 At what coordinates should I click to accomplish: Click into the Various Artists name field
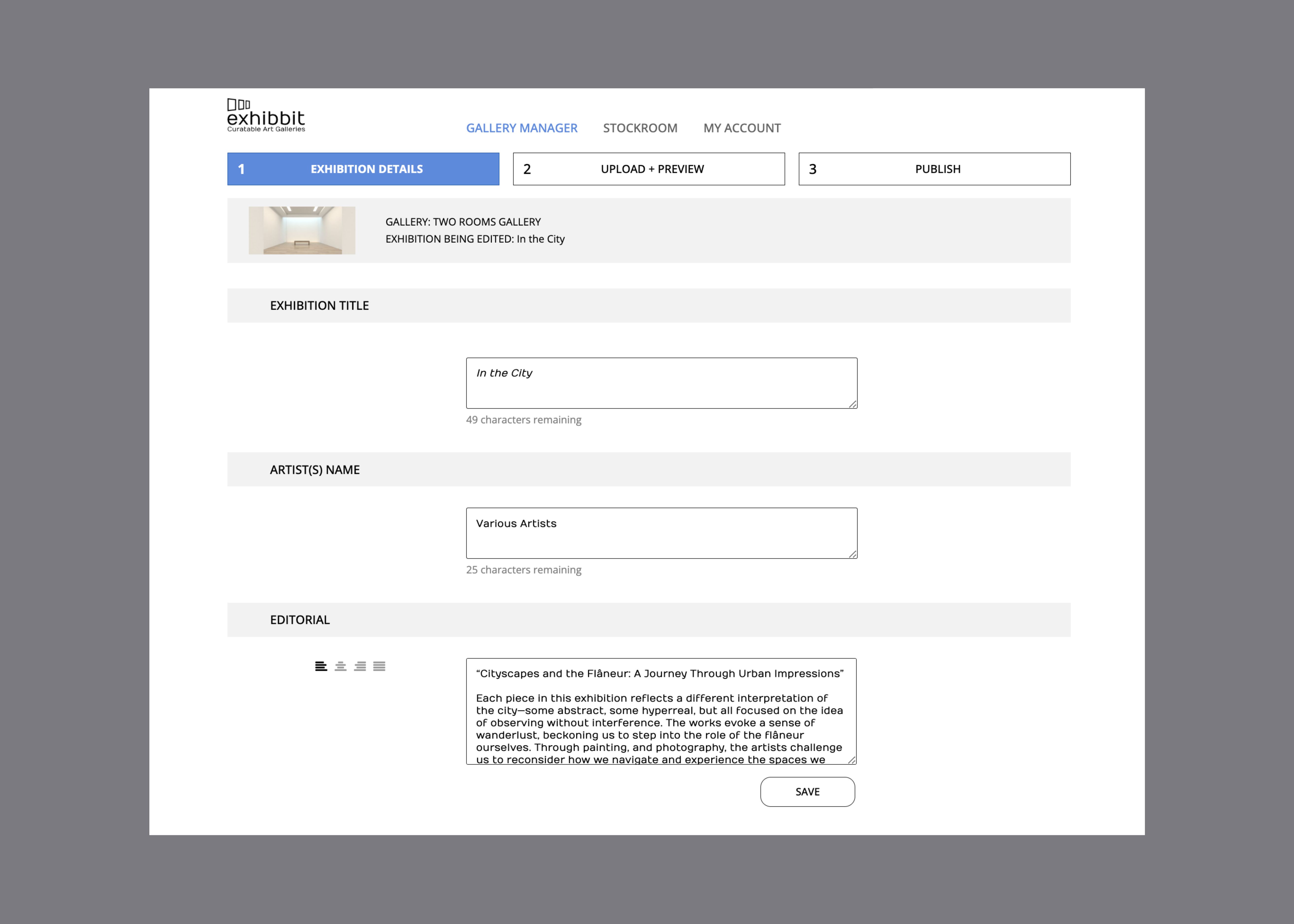click(x=661, y=533)
